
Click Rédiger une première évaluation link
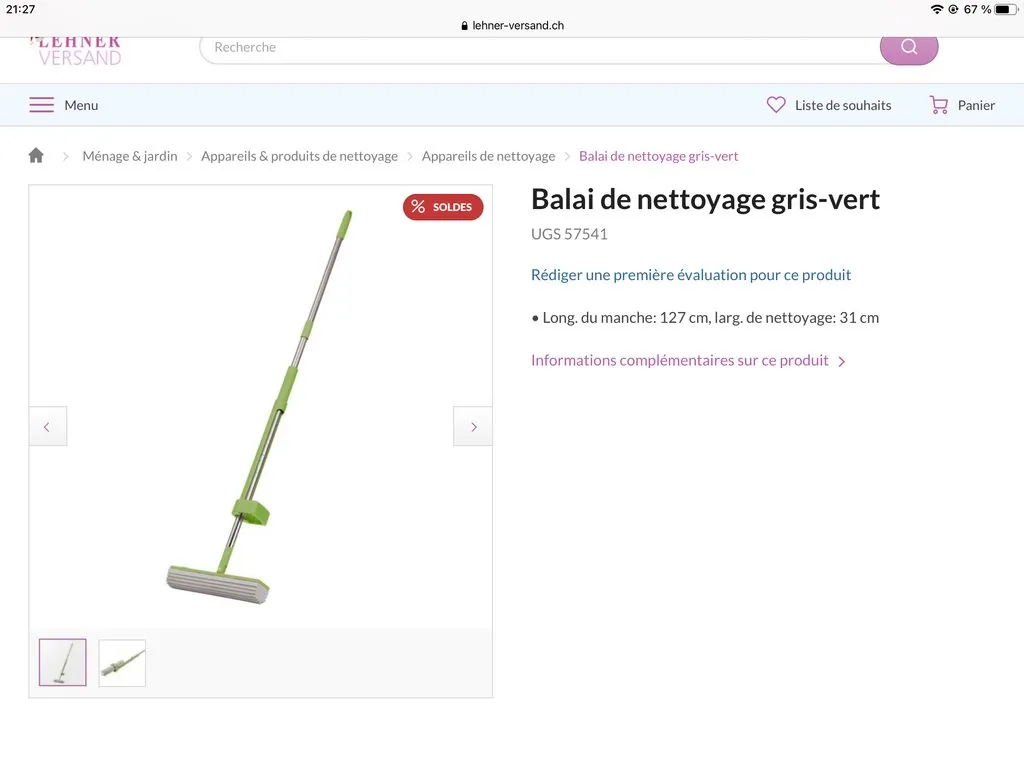(691, 275)
